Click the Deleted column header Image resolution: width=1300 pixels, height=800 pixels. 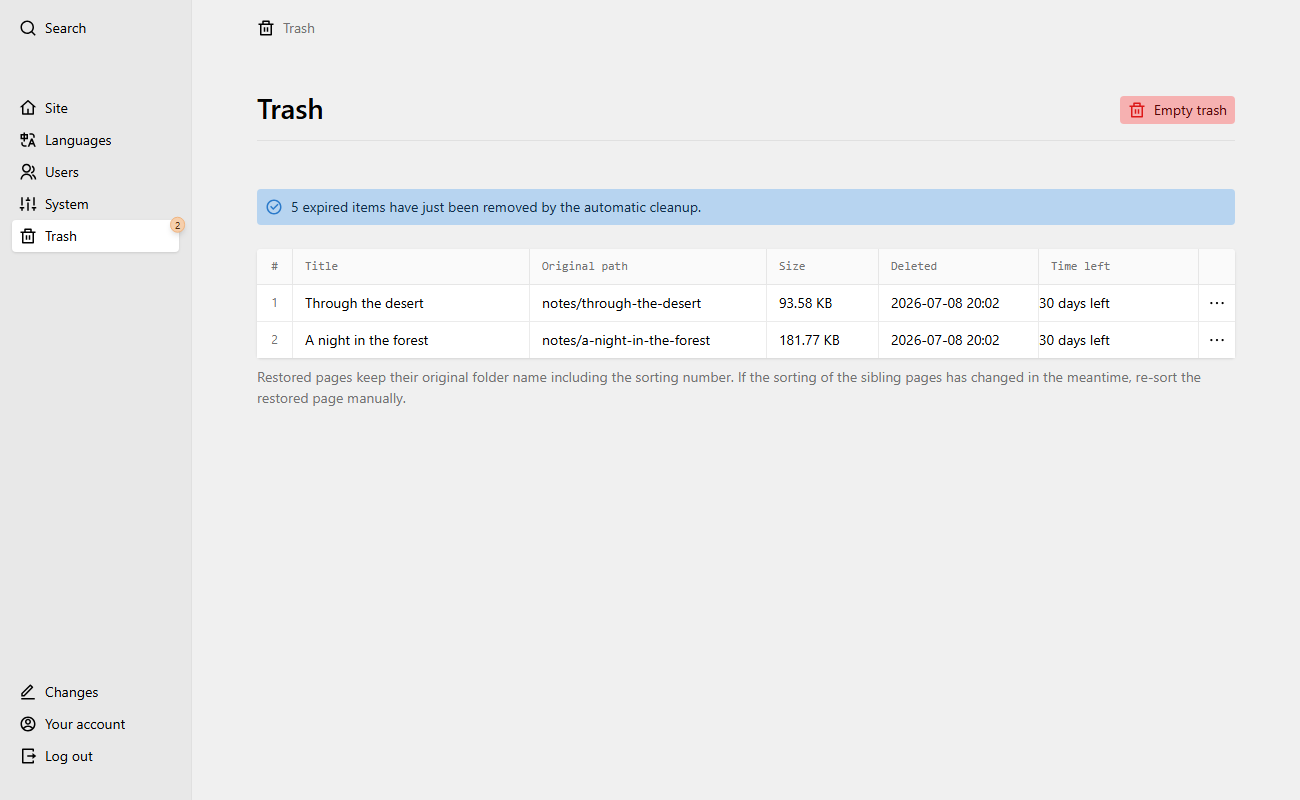click(x=959, y=266)
